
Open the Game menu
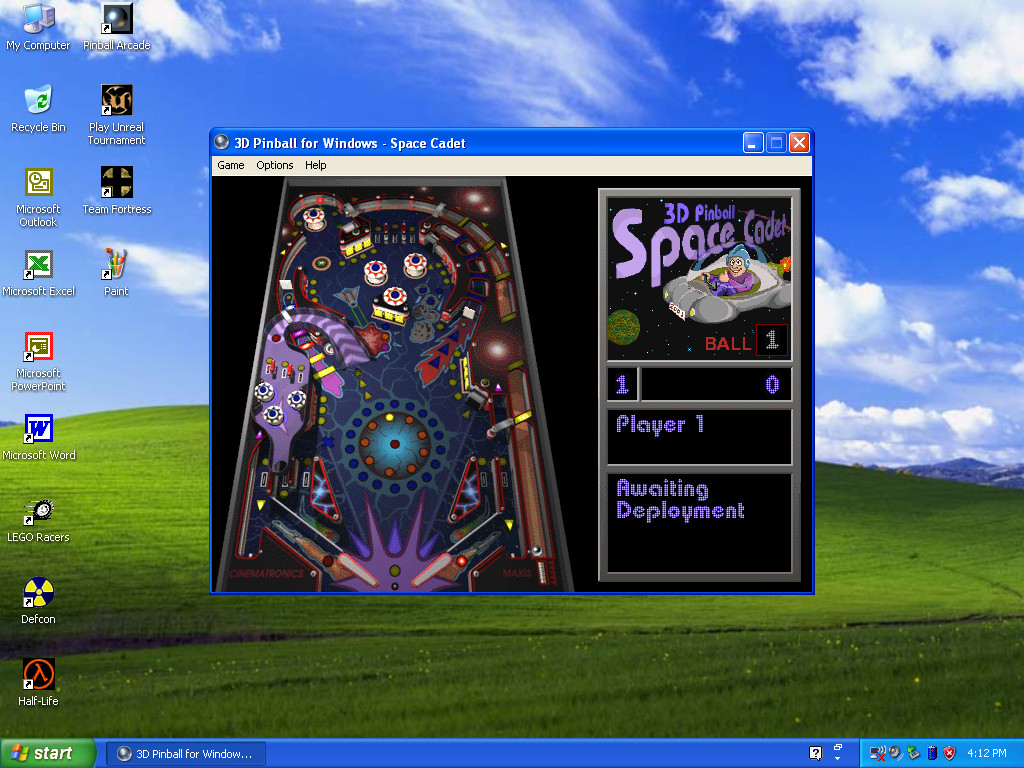(231, 165)
